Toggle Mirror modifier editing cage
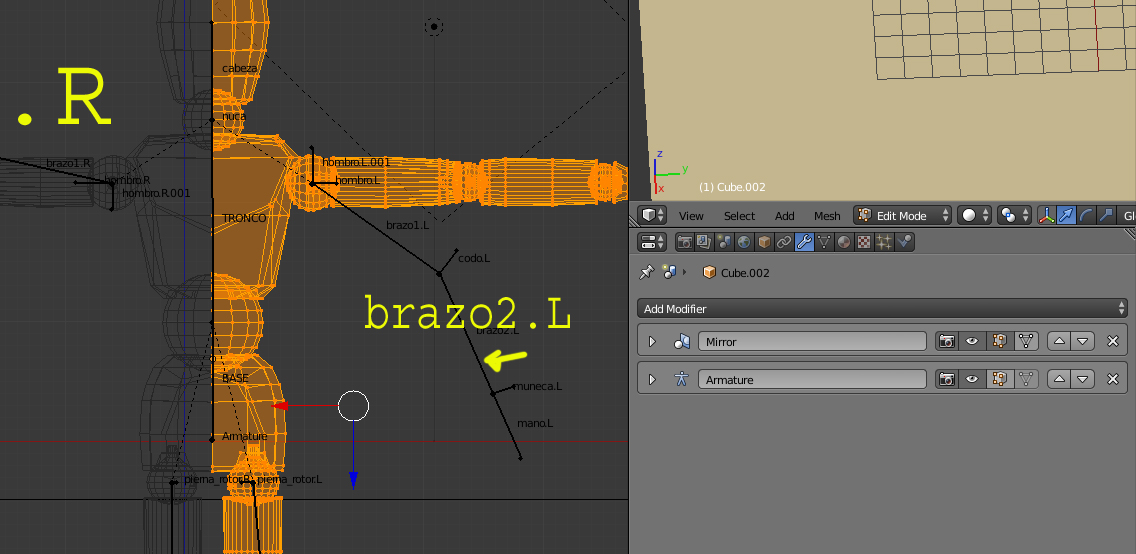 [x=1026, y=341]
